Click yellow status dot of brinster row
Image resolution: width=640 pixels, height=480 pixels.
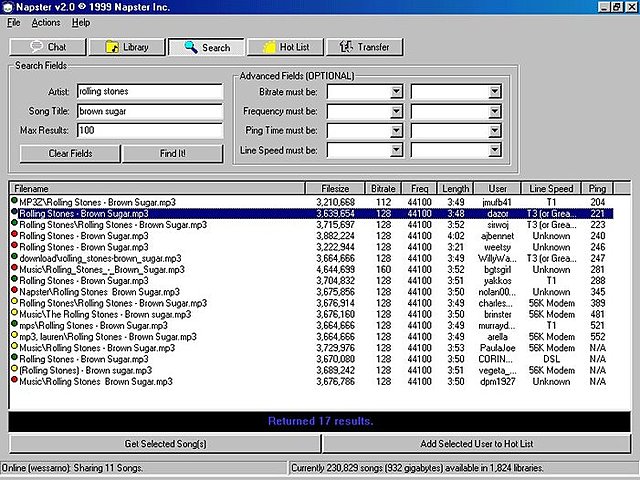14,313
